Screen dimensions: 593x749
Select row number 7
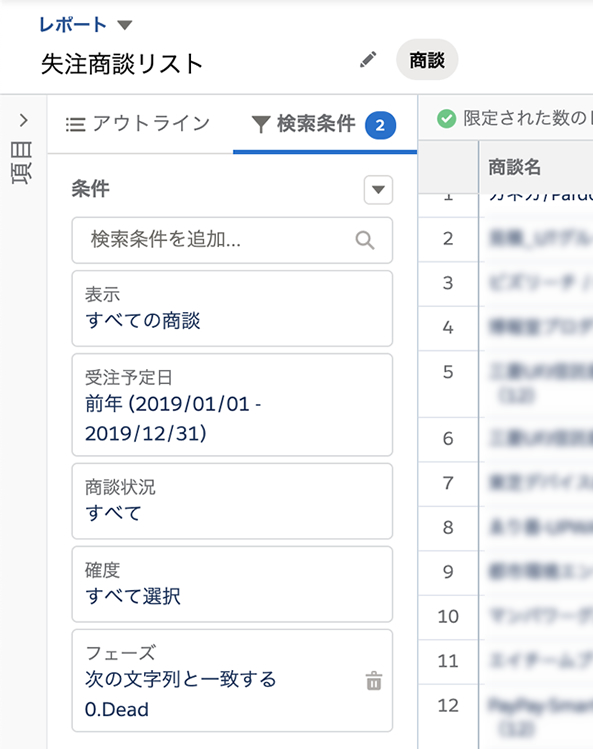[x=448, y=483]
